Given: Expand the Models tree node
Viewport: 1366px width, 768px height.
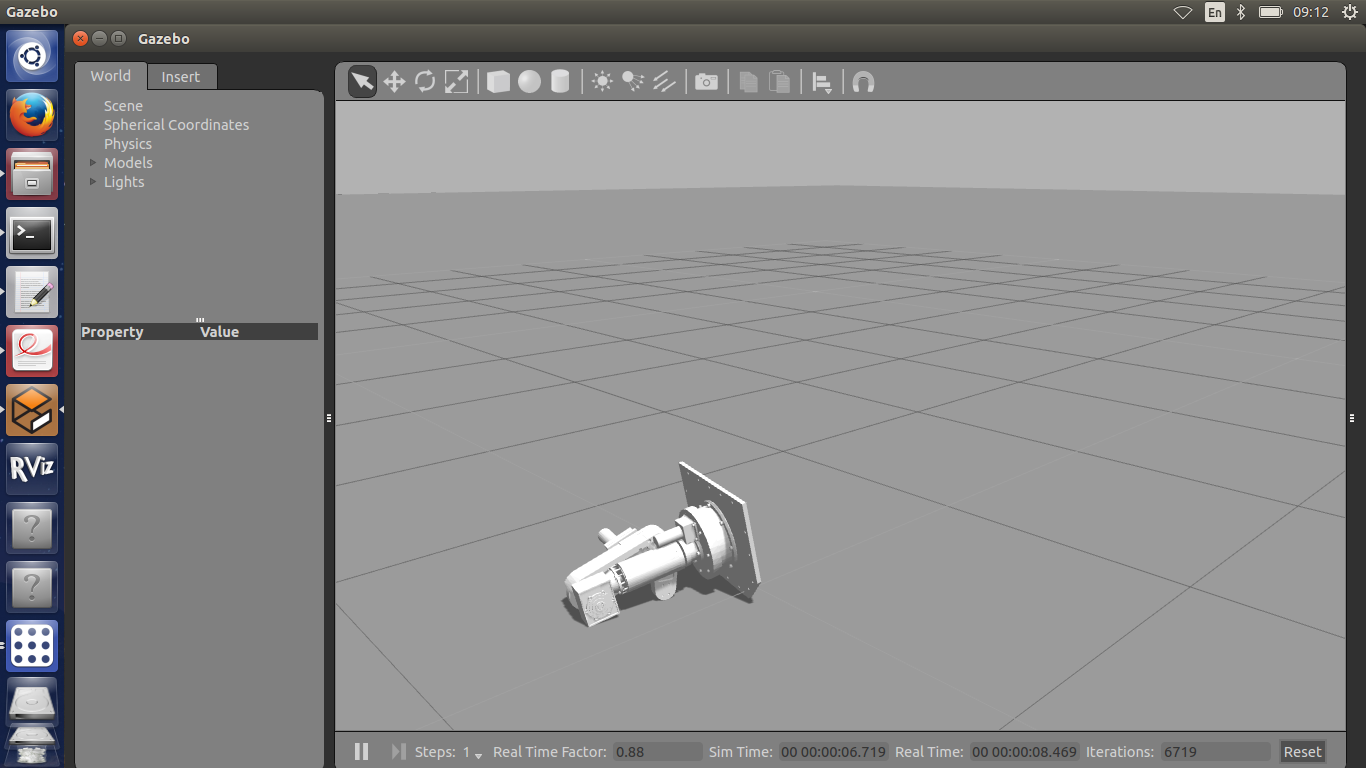Looking at the screenshot, I should tap(93, 162).
